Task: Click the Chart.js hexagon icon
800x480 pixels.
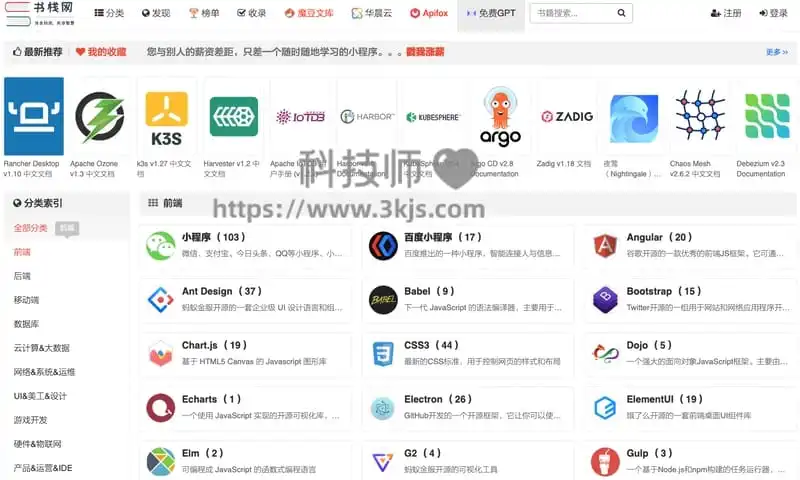Action: 161,353
